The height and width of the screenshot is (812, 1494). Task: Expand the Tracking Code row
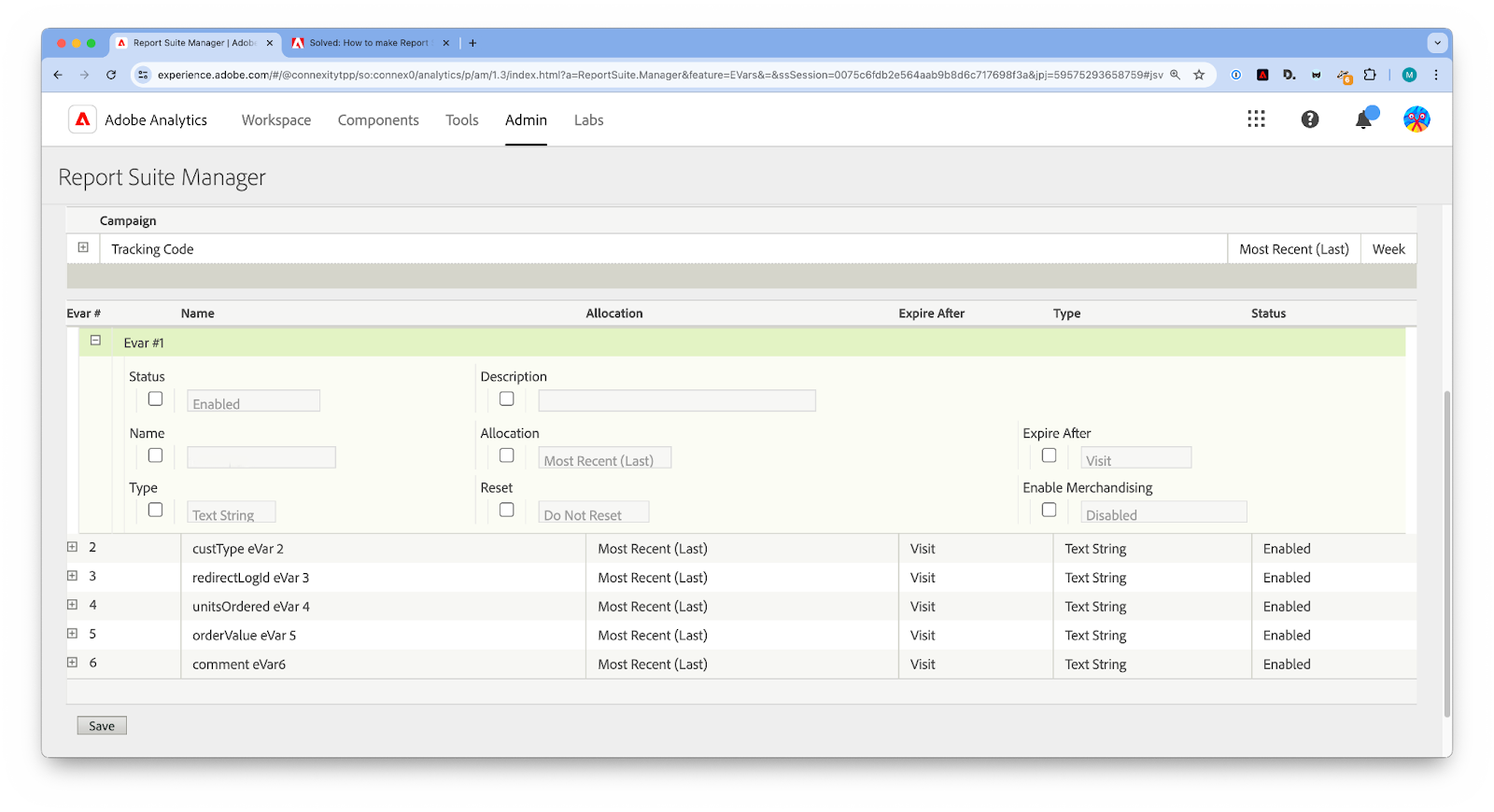coord(83,247)
